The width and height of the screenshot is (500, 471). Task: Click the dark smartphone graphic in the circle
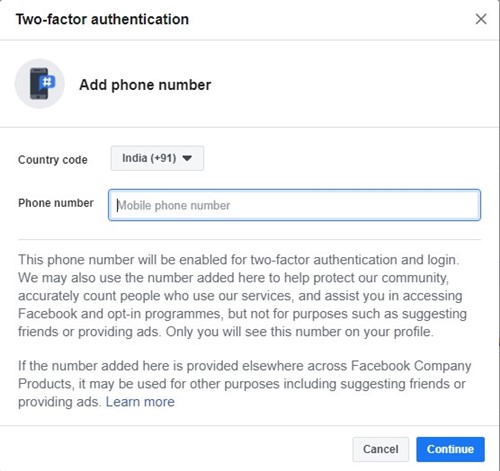point(38,84)
